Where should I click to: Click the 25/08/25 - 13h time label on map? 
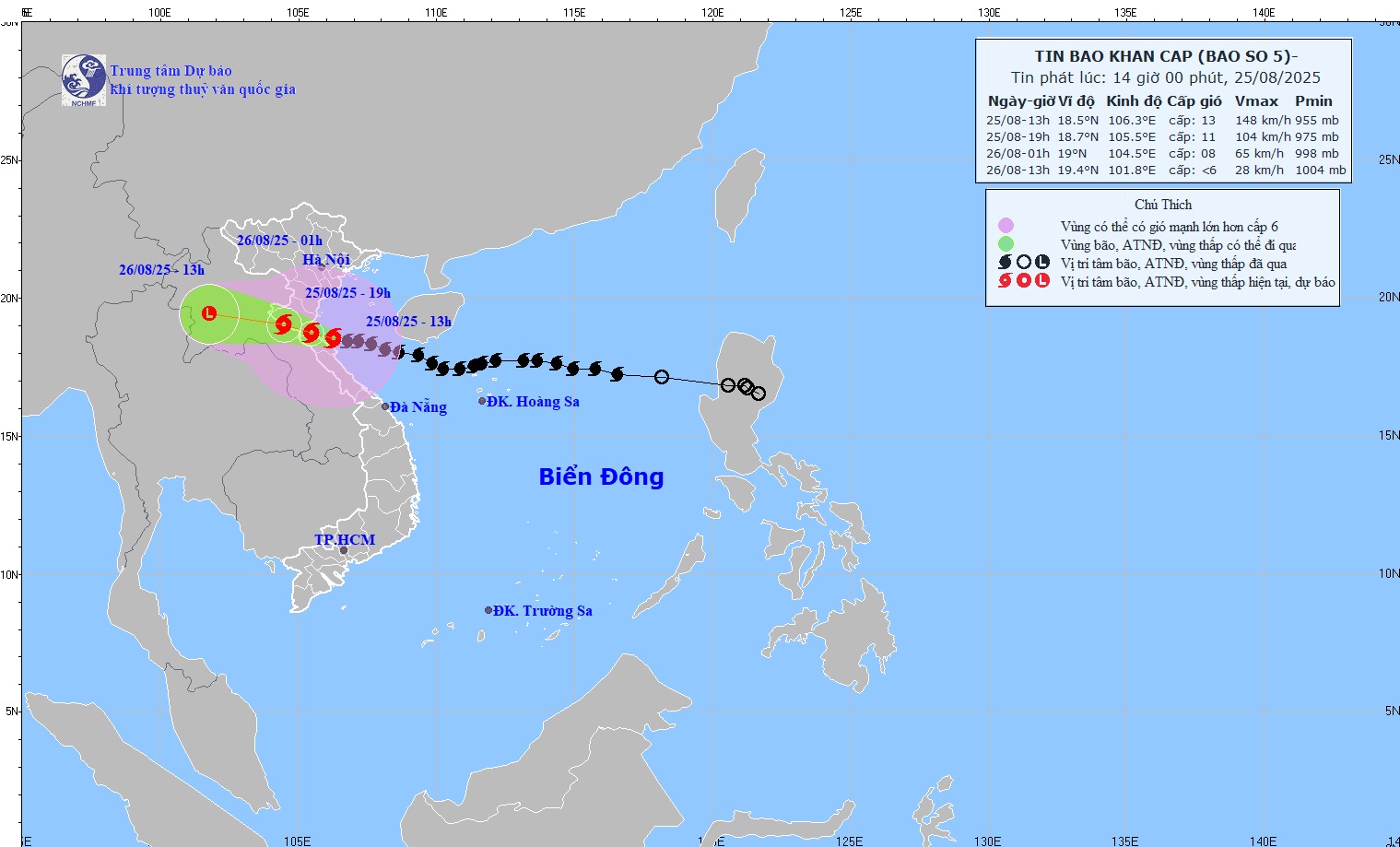[x=408, y=322]
